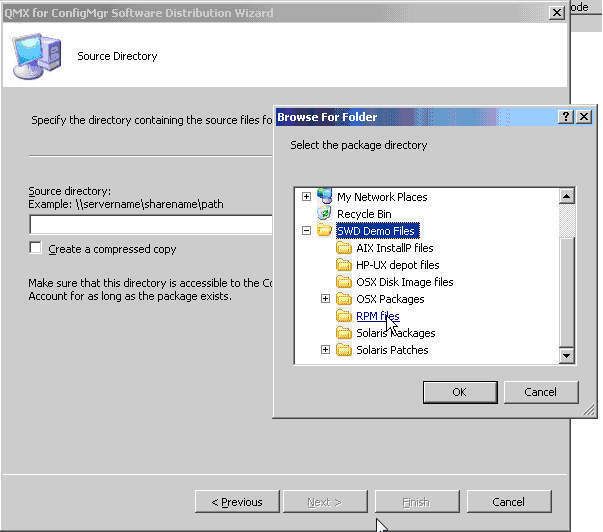603x532 pixels.
Task: Click the Source directory input field
Action: pyautogui.click(x=151, y=224)
